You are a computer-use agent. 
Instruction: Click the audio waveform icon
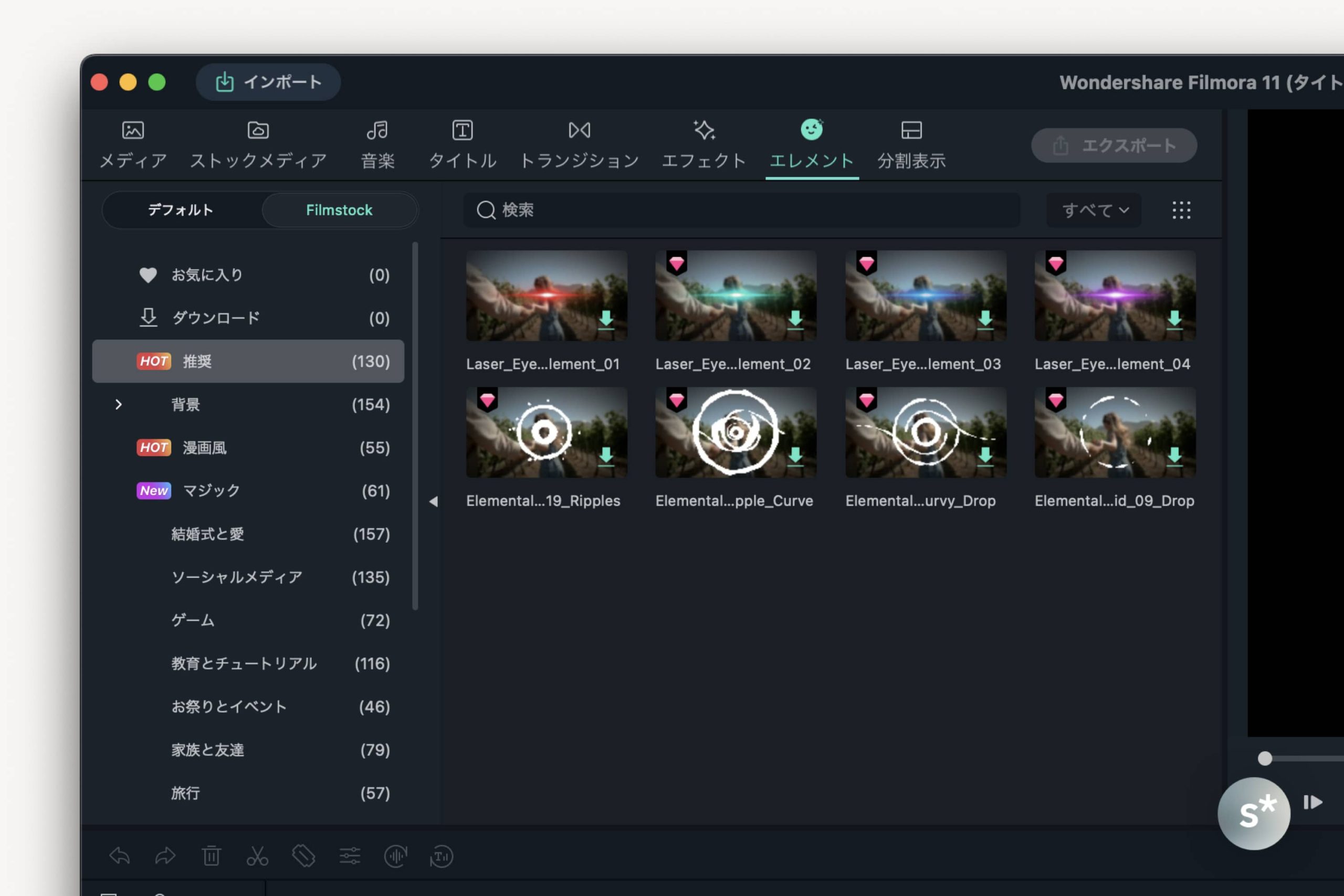395,856
